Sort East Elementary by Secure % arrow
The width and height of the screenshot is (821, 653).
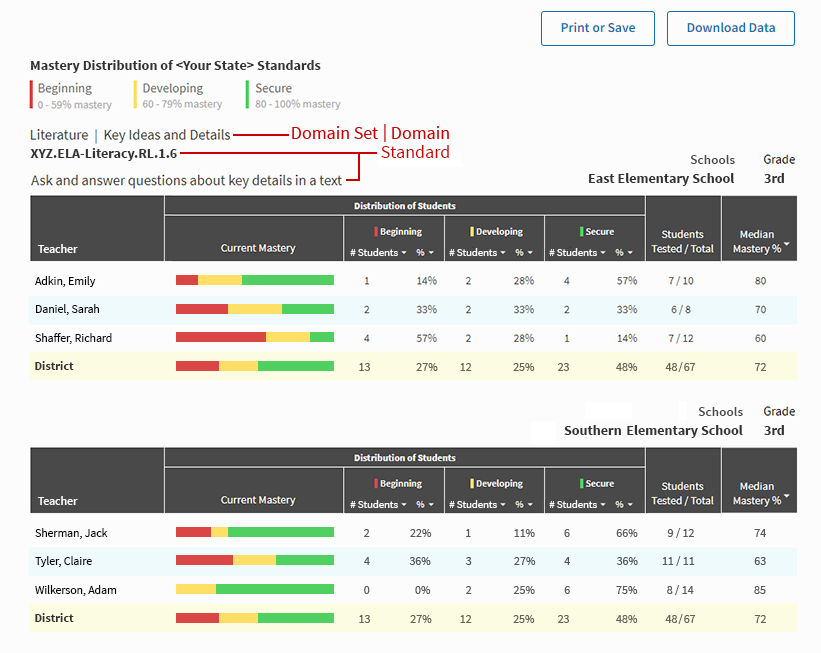[630, 252]
